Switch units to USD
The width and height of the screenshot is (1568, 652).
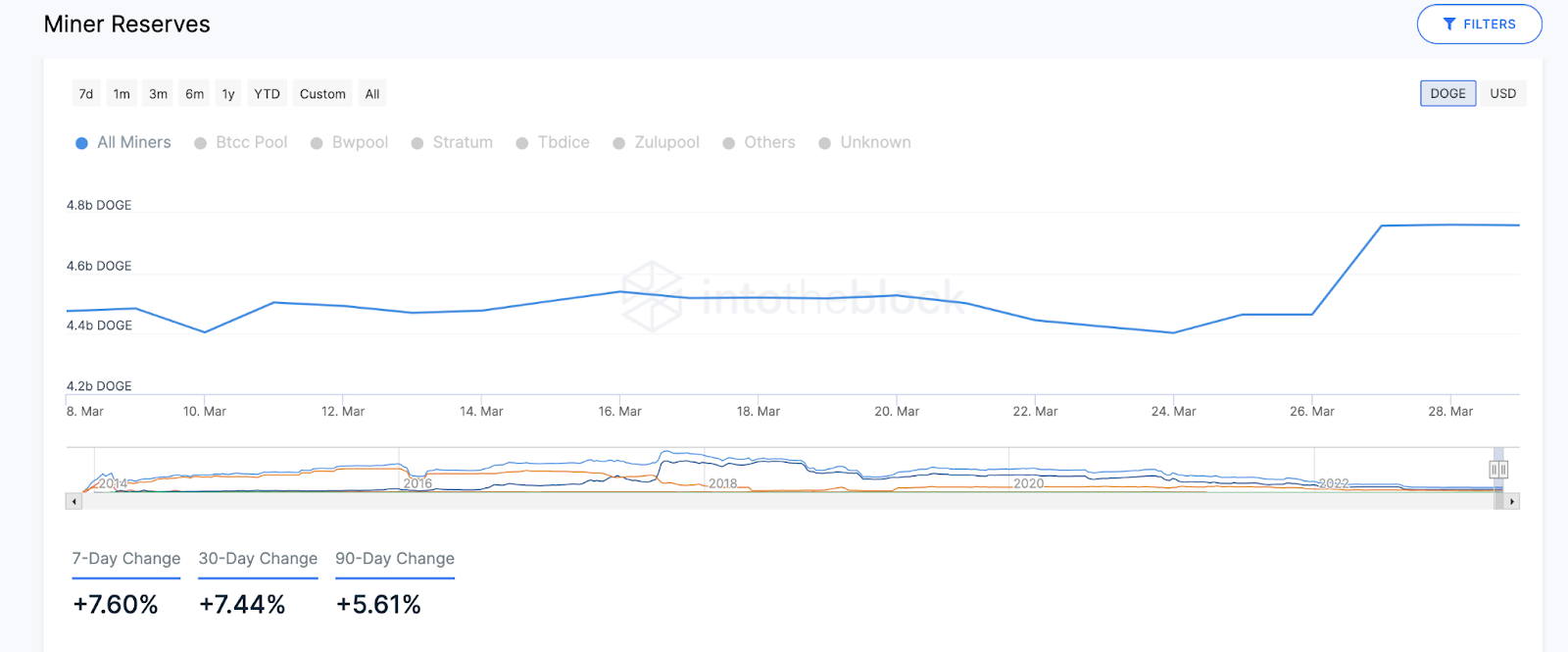click(x=1502, y=94)
